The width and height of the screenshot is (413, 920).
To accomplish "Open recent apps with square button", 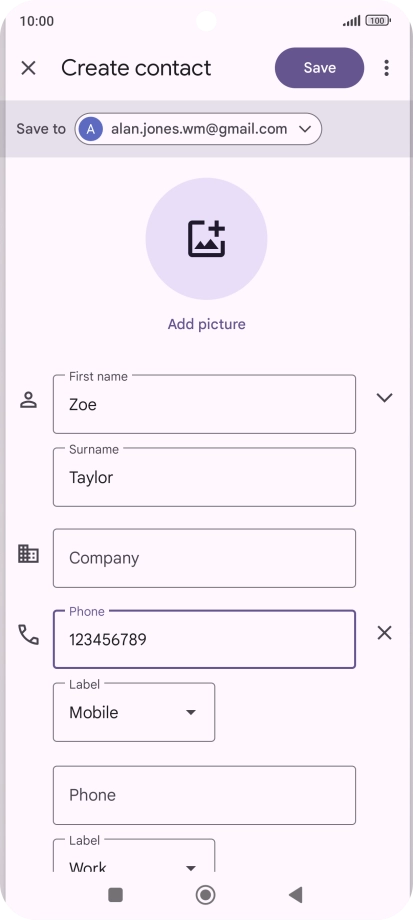I will (116, 895).
